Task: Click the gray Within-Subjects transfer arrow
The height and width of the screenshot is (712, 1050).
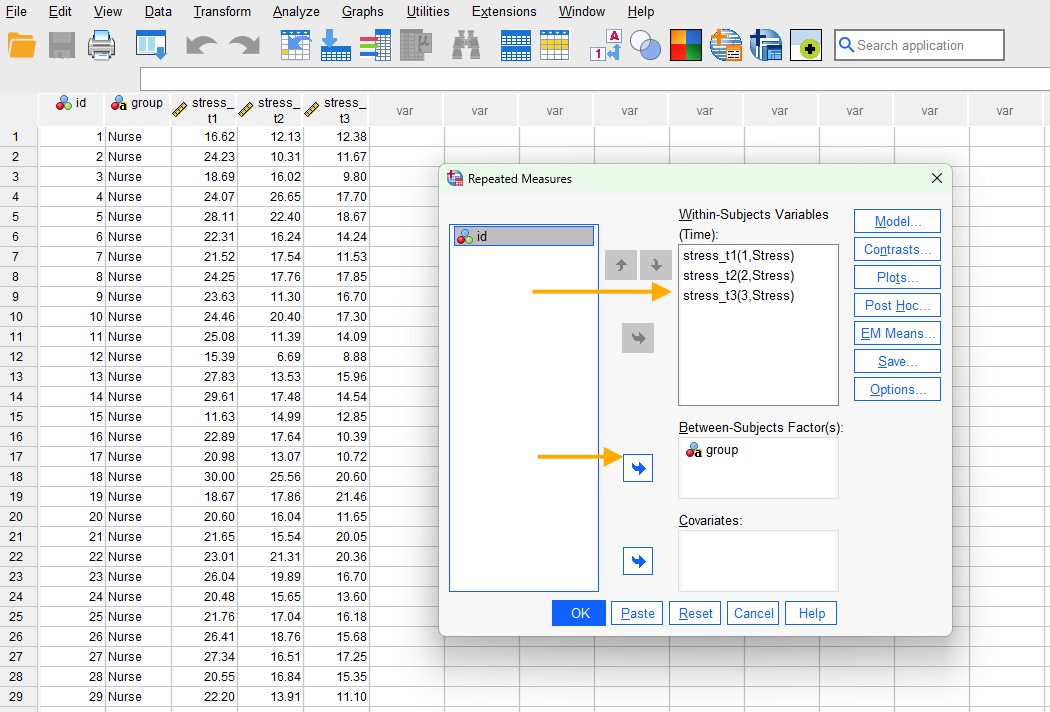Action: (638, 338)
